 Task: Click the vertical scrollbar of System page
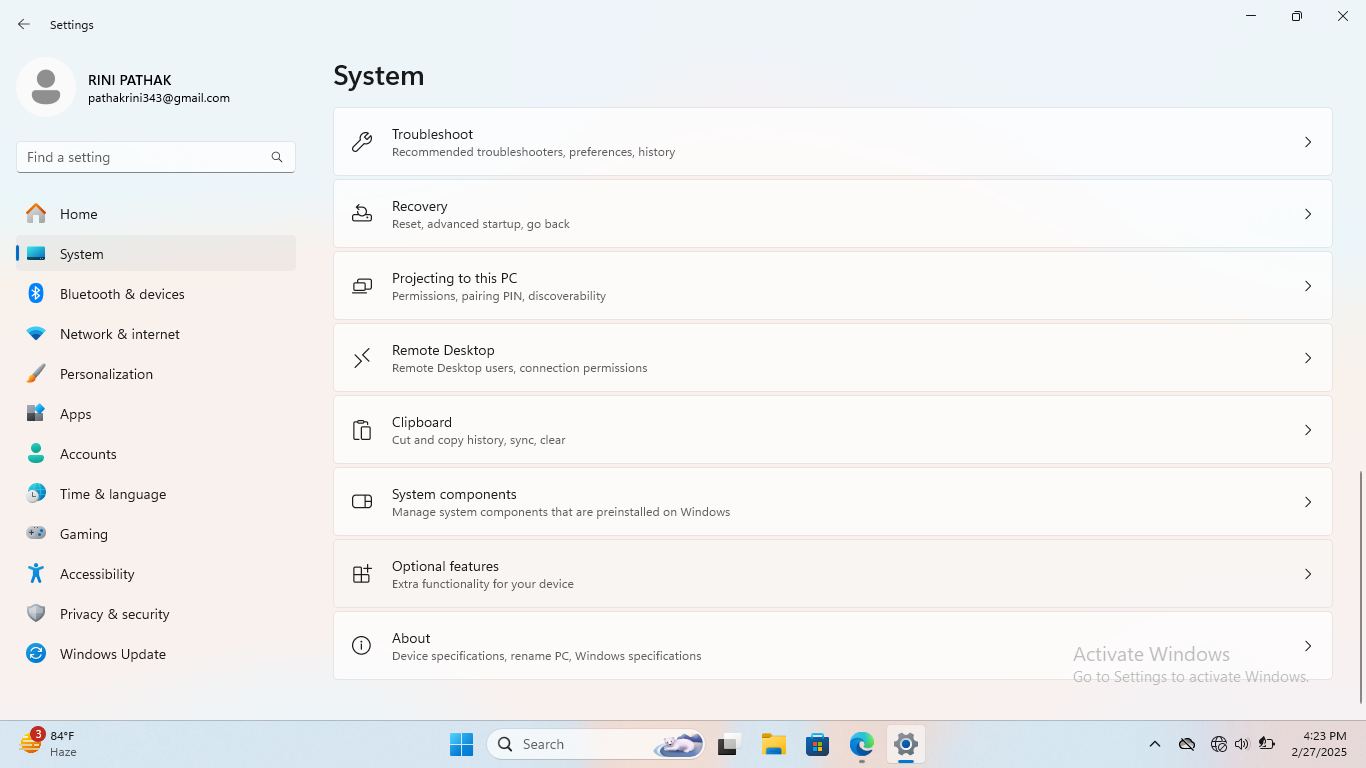pyautogui.click(x=1360, y=586)
